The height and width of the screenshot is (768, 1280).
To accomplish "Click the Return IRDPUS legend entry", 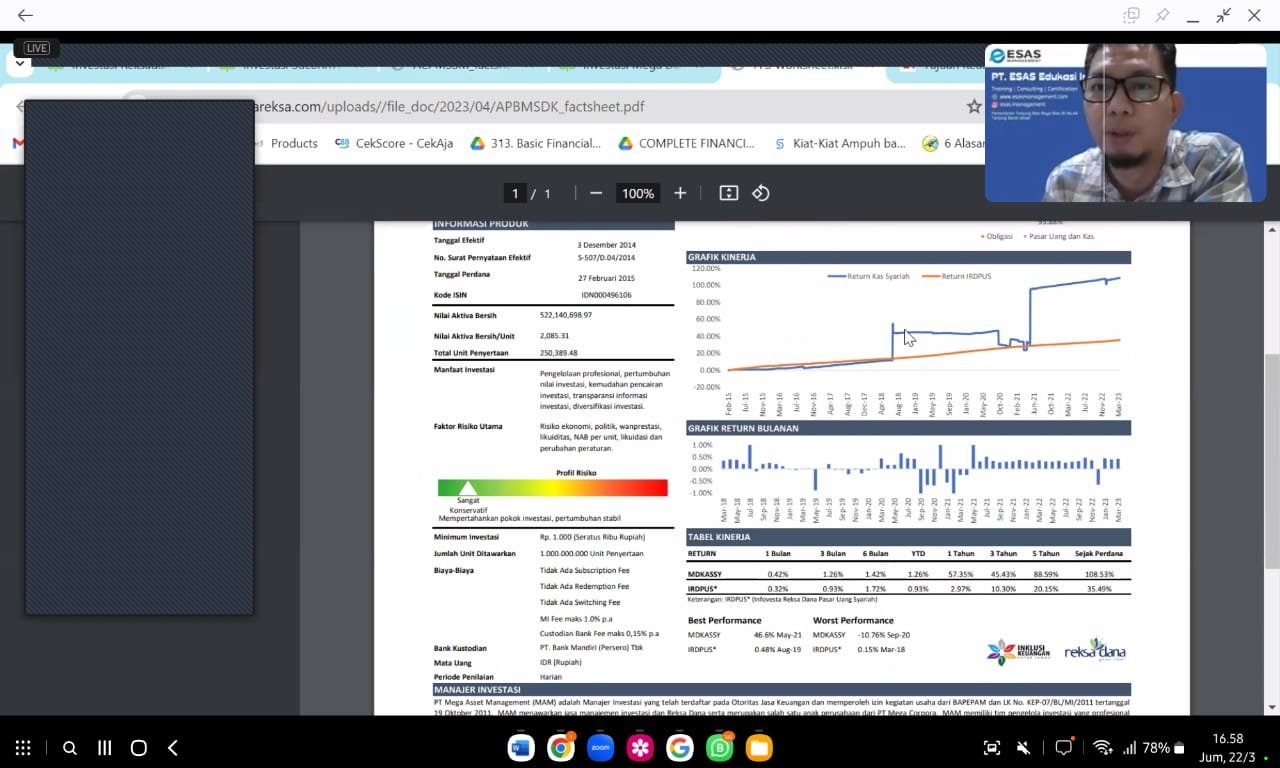I will (x=957, y=276).
